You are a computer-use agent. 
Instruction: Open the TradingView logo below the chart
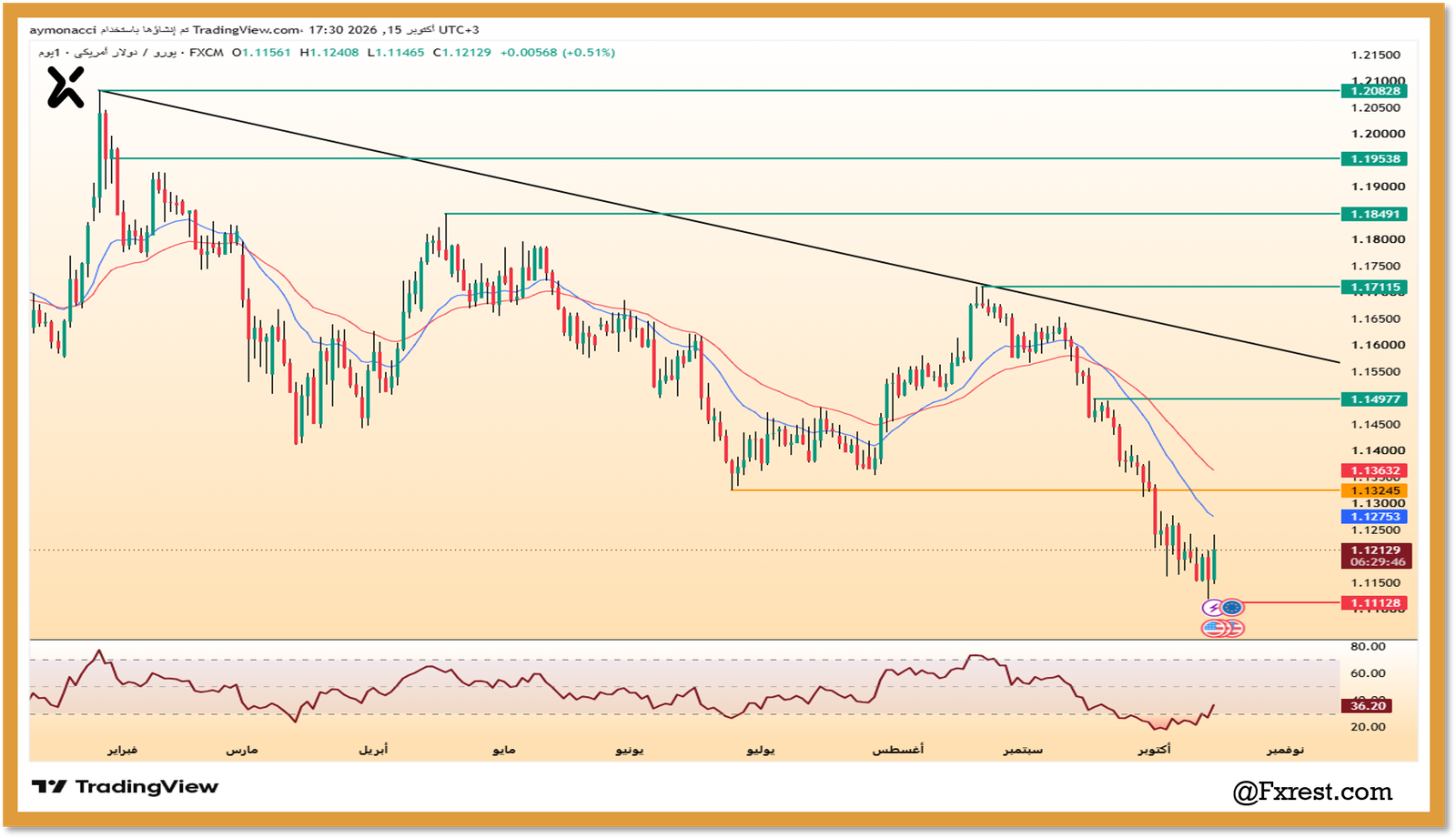tap(126, 787)
